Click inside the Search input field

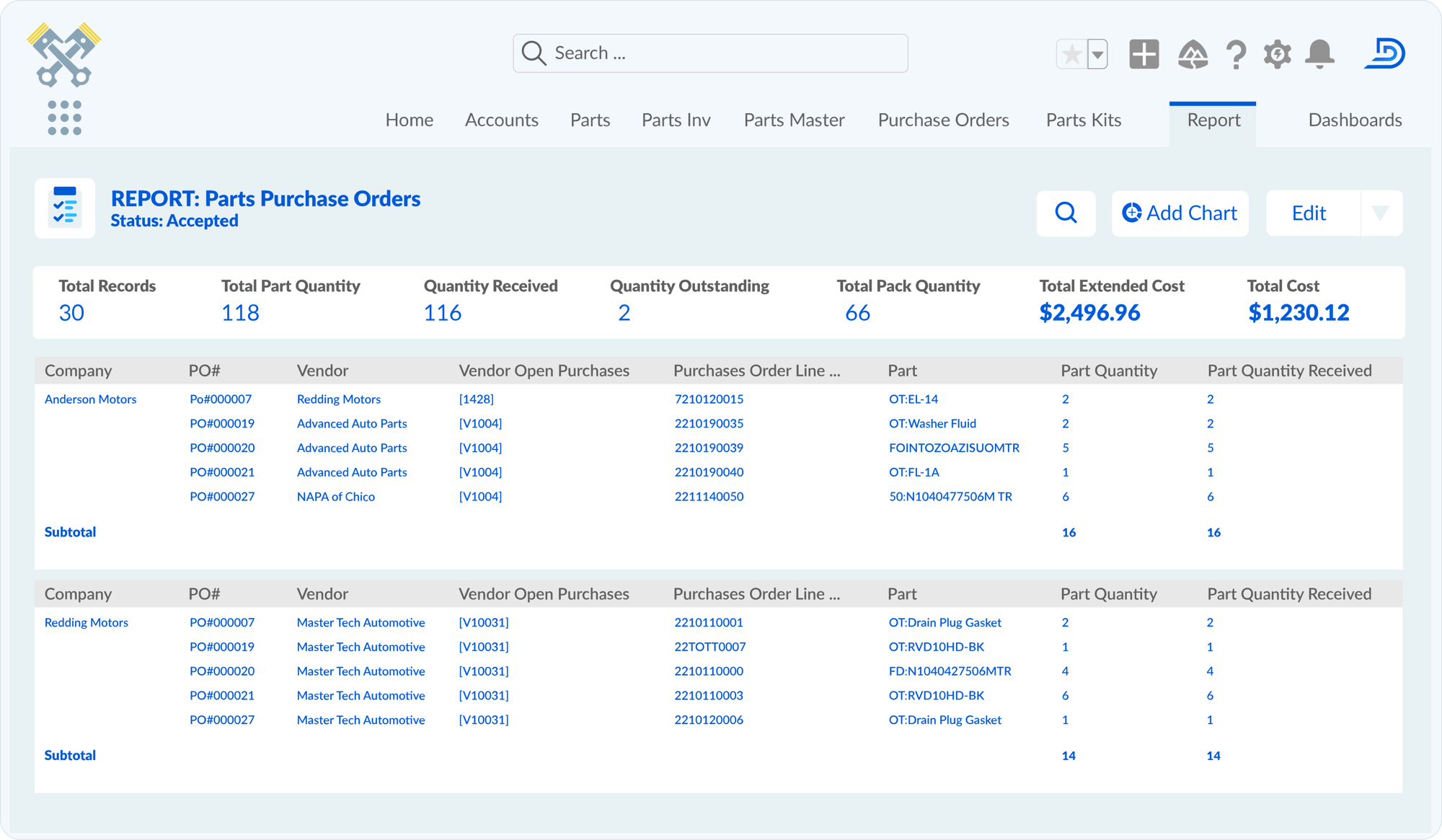point(710,53)
